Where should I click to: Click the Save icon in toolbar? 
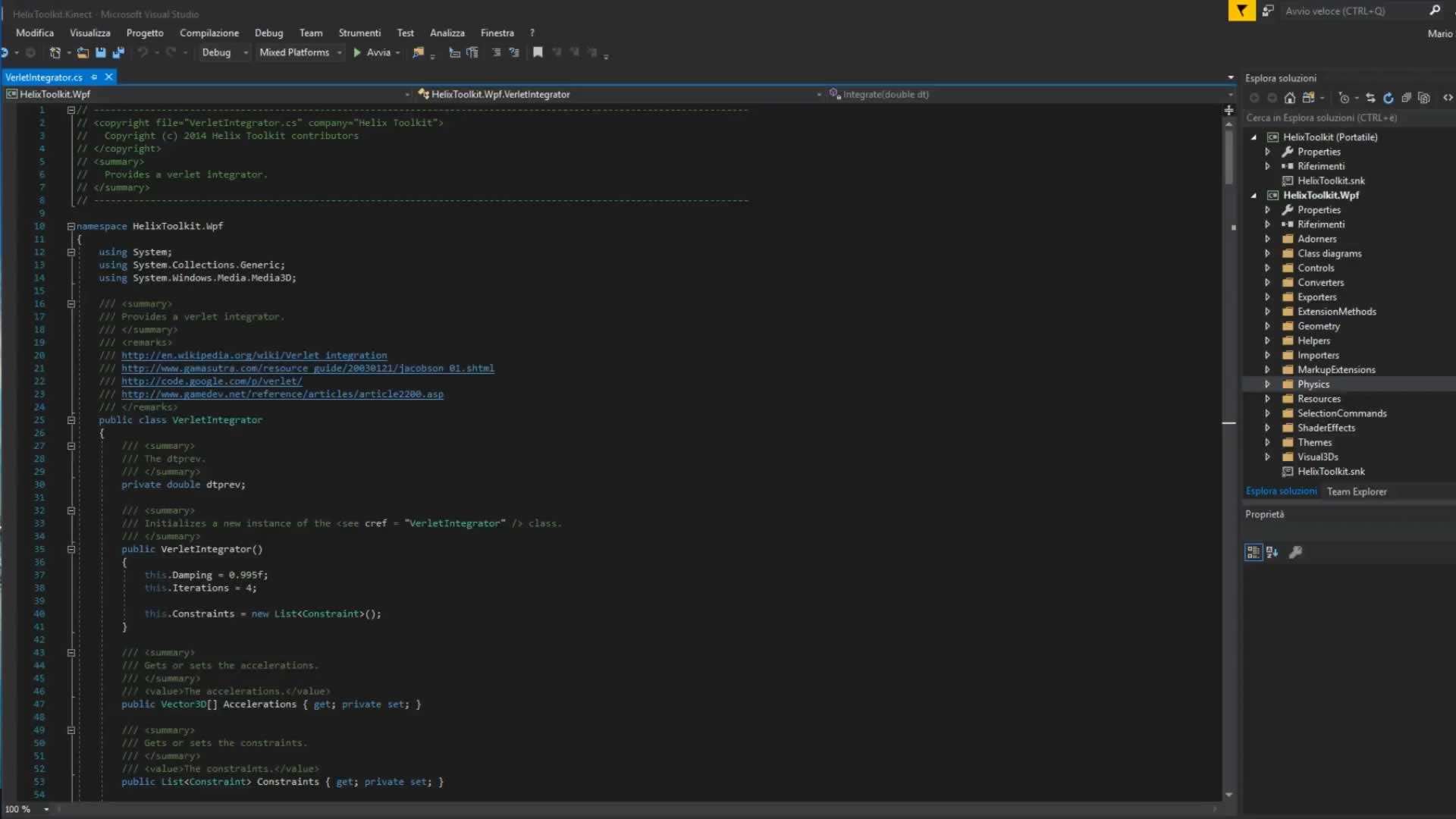tap(100, 52)
